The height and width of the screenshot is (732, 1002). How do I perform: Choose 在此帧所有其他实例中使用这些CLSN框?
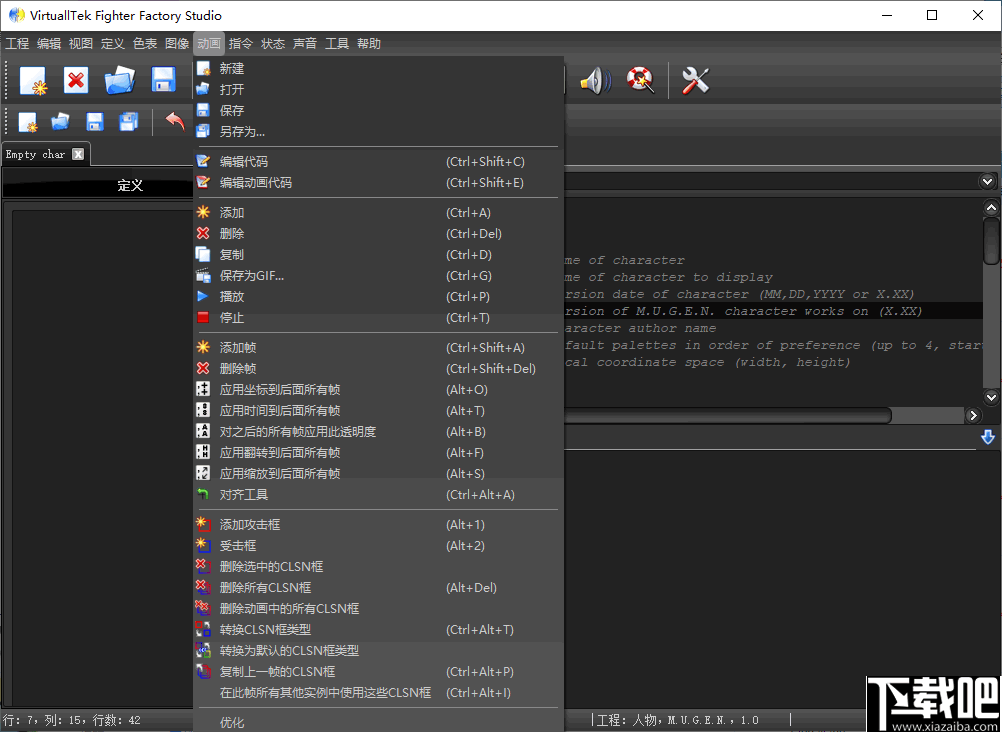(x=378, y=693)
